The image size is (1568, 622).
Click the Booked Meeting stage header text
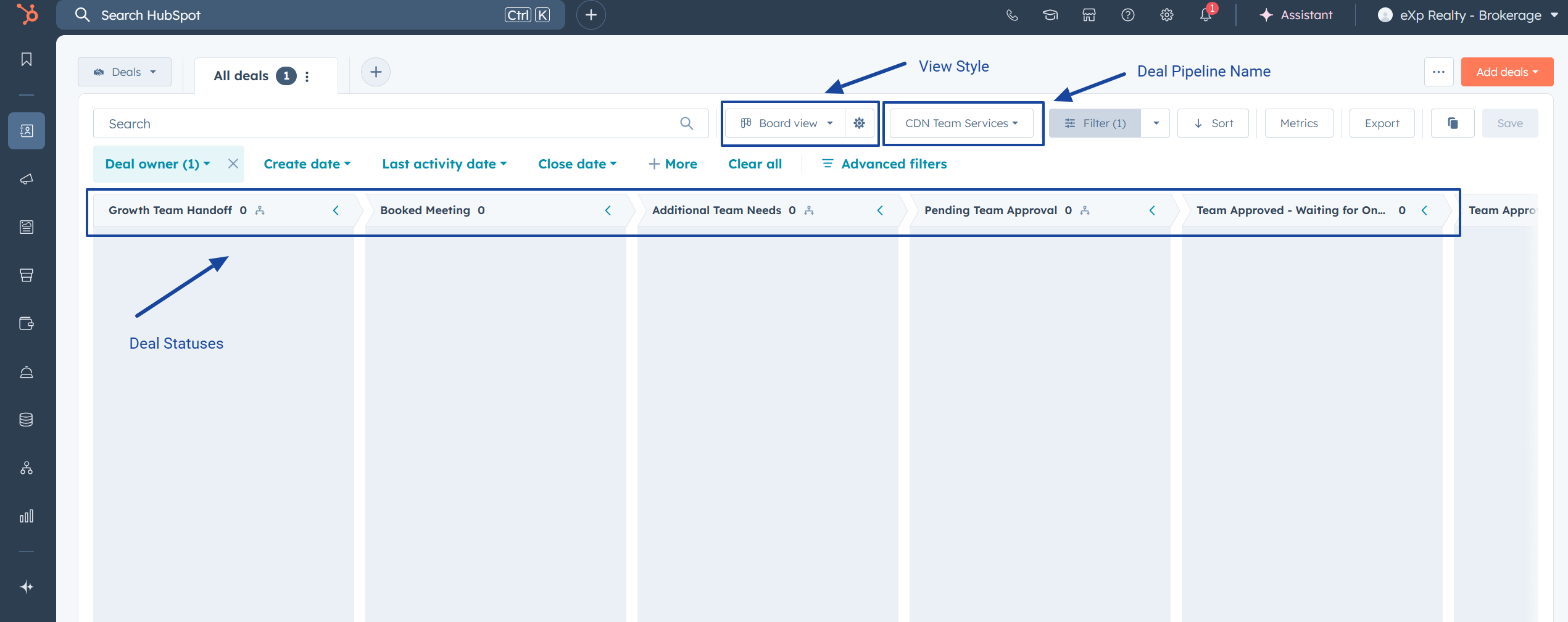(x=425, y=210)
